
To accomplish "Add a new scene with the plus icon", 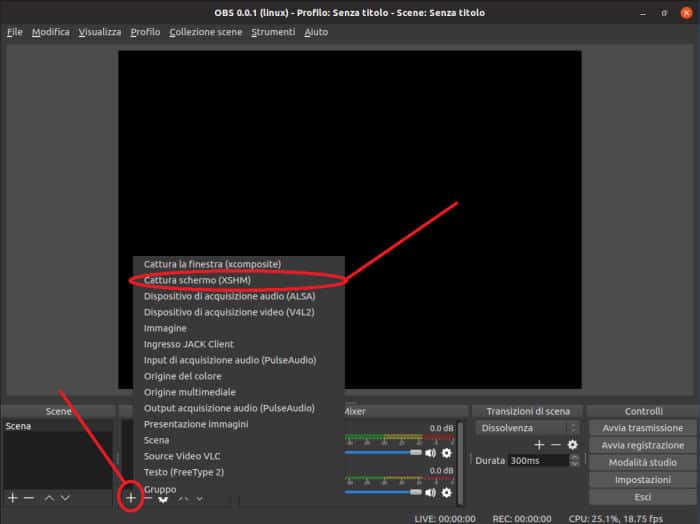I will tap(12, 498).
